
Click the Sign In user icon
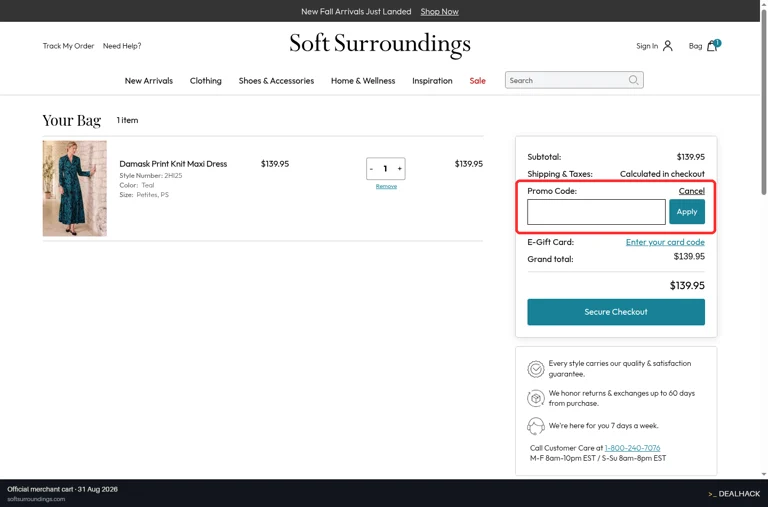click(x=668, y=46)
